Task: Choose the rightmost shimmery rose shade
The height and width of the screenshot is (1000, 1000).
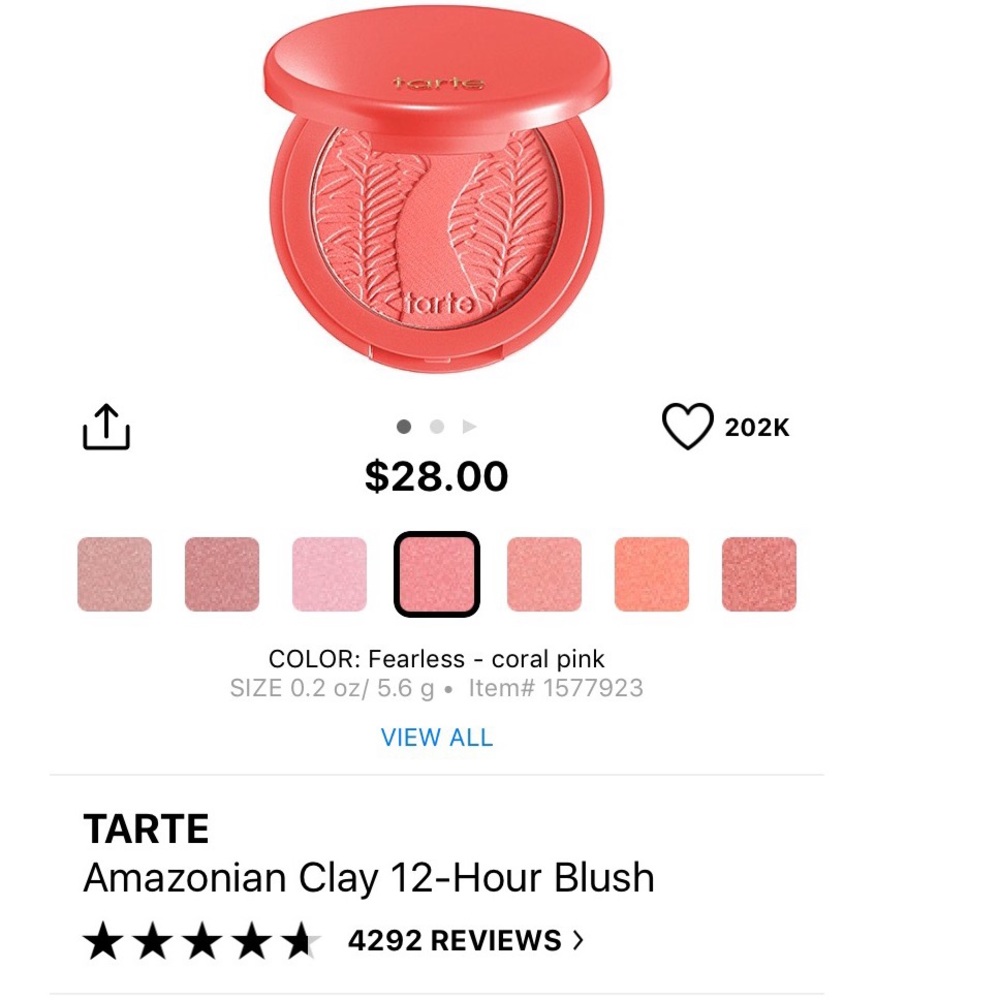Action: coord(759,572)
